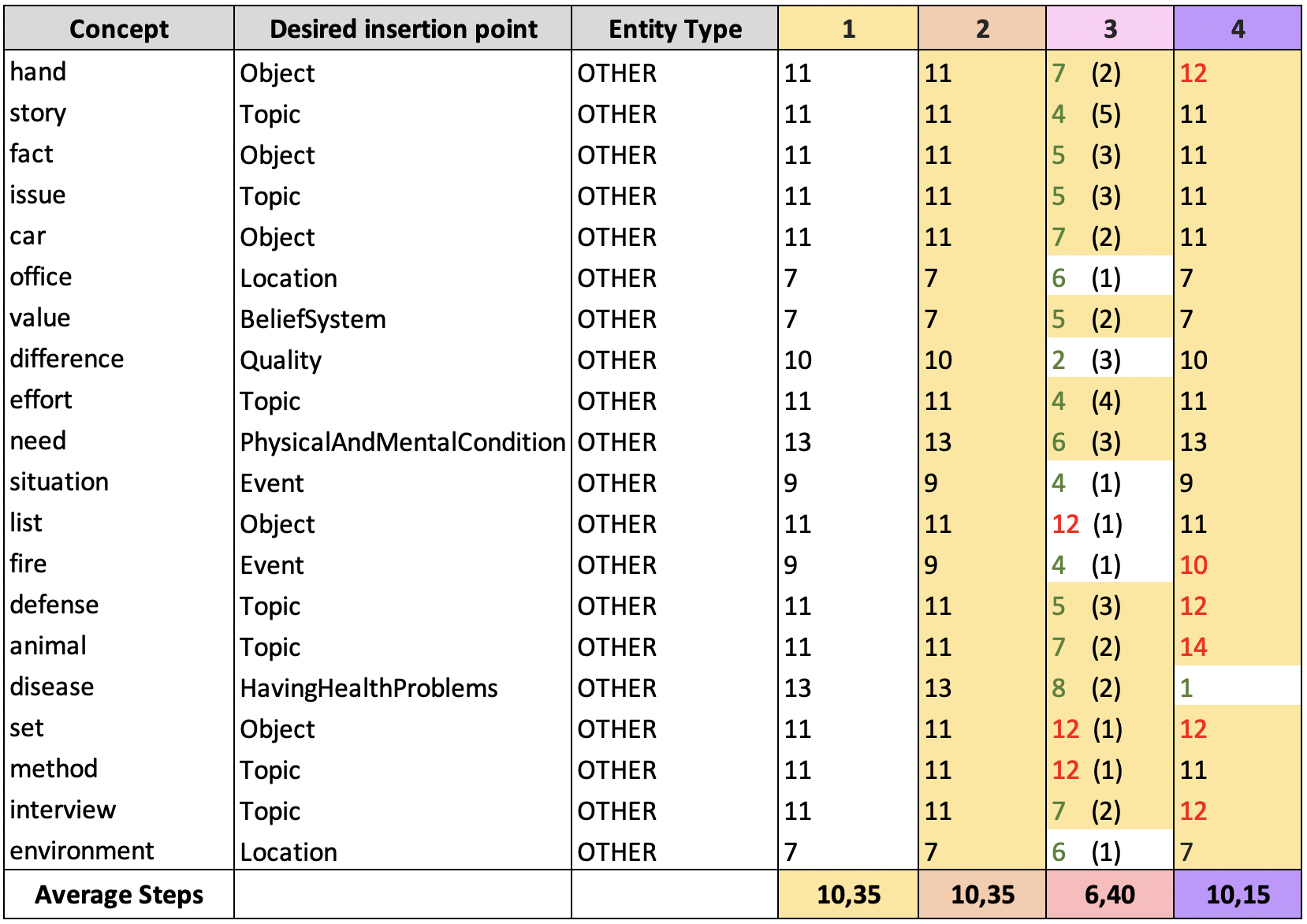Click the Concept column header

pos(119,29)
